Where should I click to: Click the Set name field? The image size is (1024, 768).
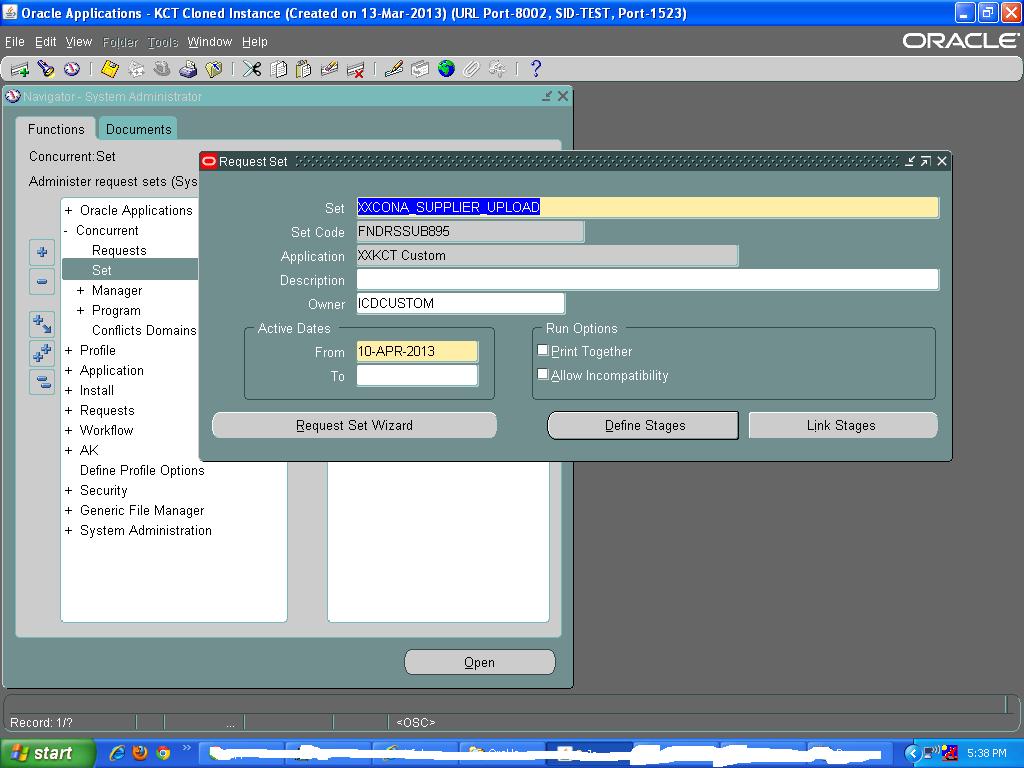(x=647, y=207)
